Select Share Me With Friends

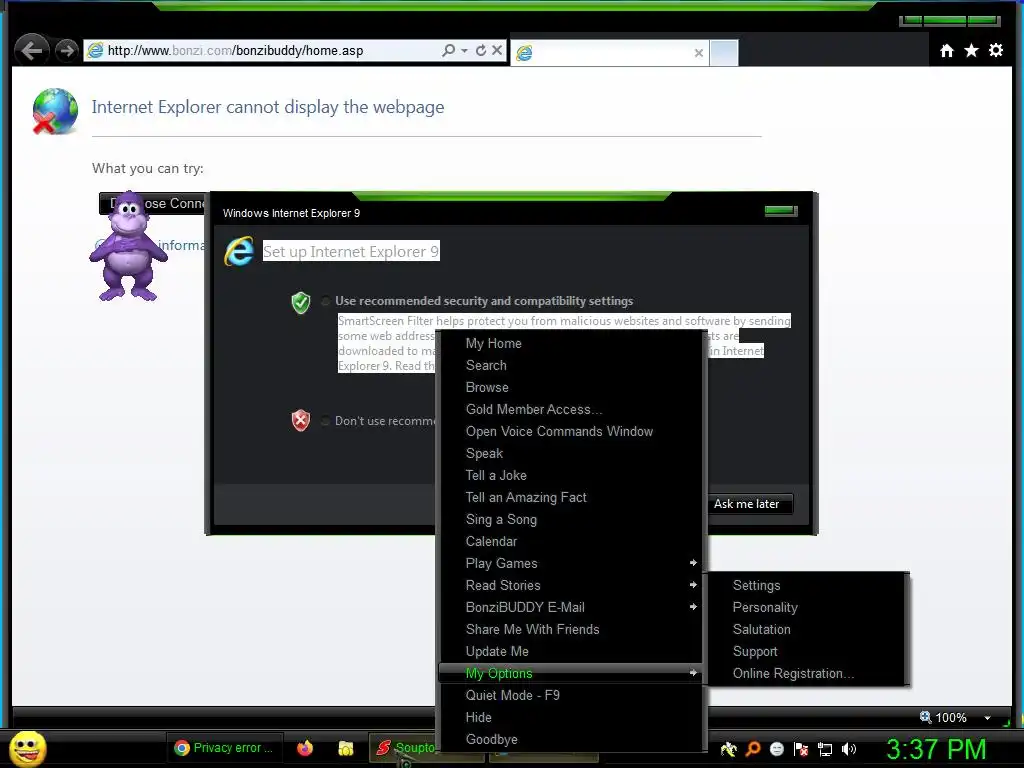point(570,629)
